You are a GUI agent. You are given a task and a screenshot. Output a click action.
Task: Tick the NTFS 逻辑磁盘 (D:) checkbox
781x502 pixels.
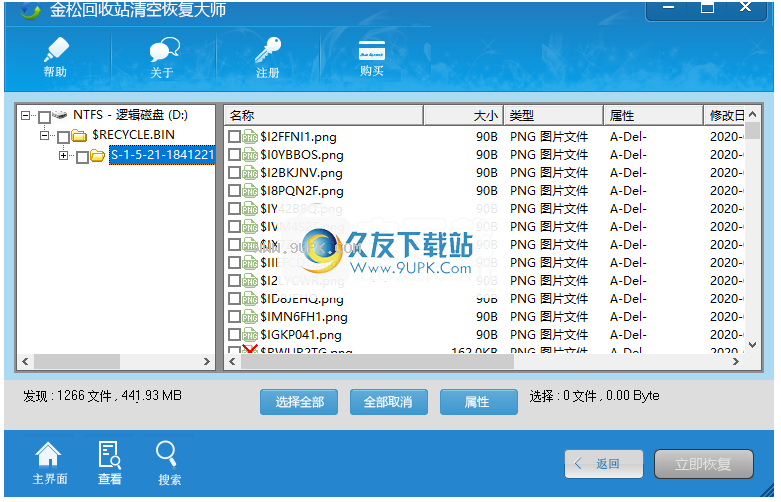point(44,117)
